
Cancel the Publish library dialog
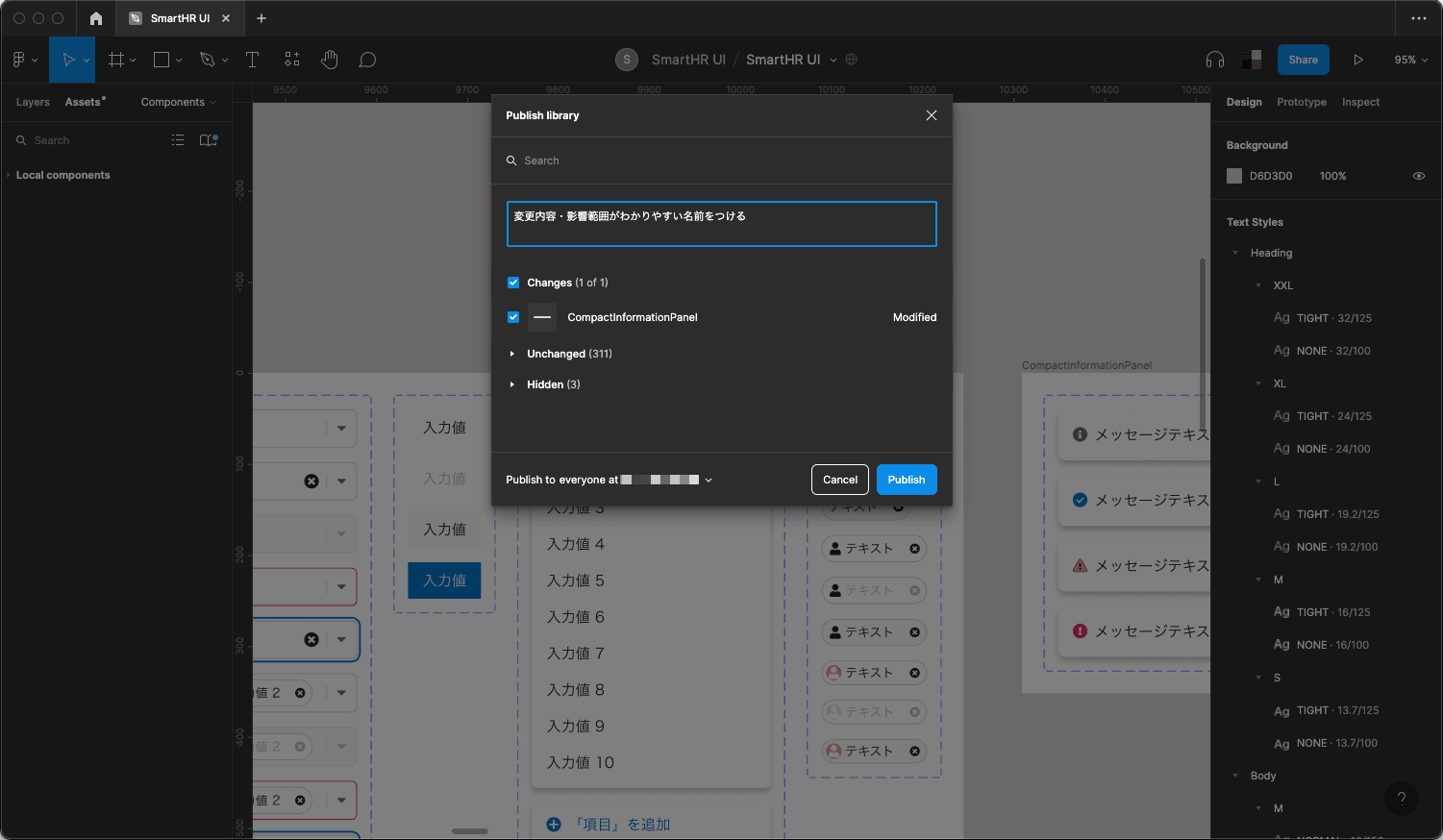click(839, 480)
